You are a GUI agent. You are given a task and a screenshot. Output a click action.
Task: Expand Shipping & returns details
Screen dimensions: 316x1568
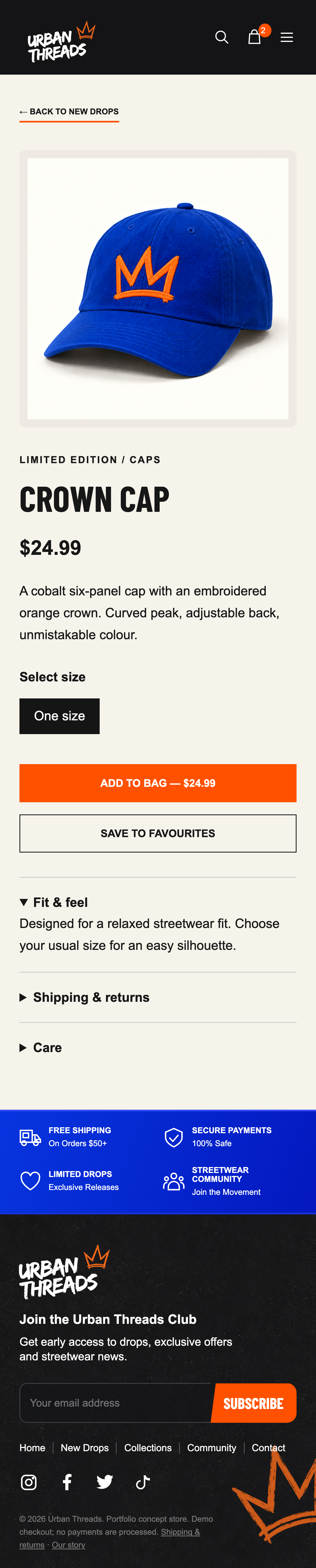85,997
